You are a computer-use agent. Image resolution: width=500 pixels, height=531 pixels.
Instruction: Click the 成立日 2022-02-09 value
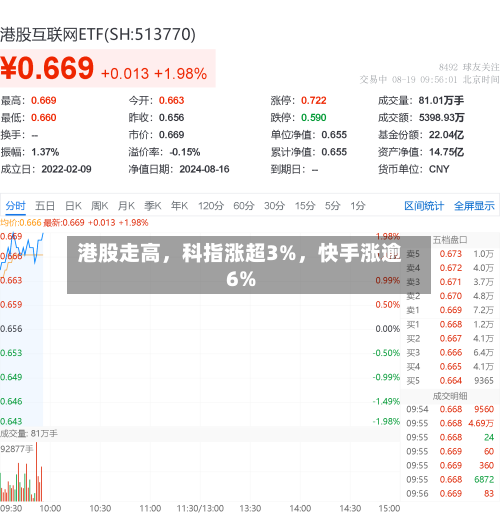tap(66, 169)
